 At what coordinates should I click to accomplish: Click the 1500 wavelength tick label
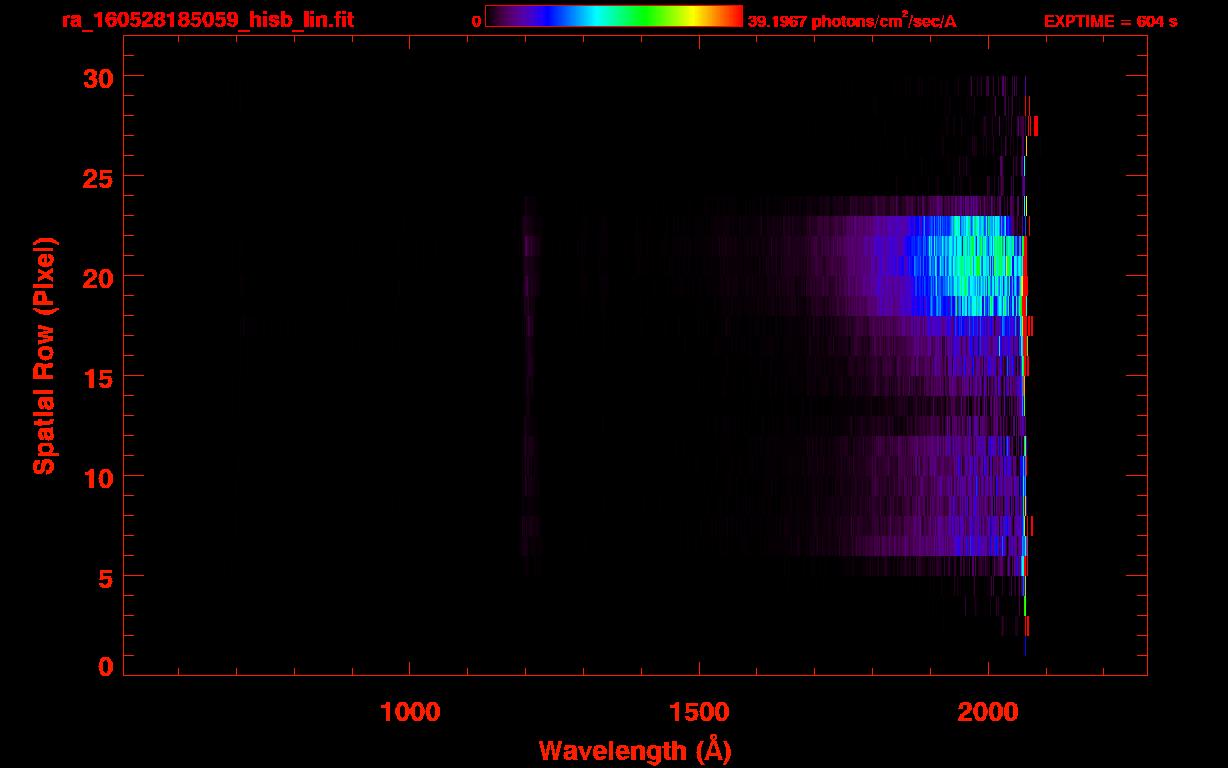pos(699,712)
